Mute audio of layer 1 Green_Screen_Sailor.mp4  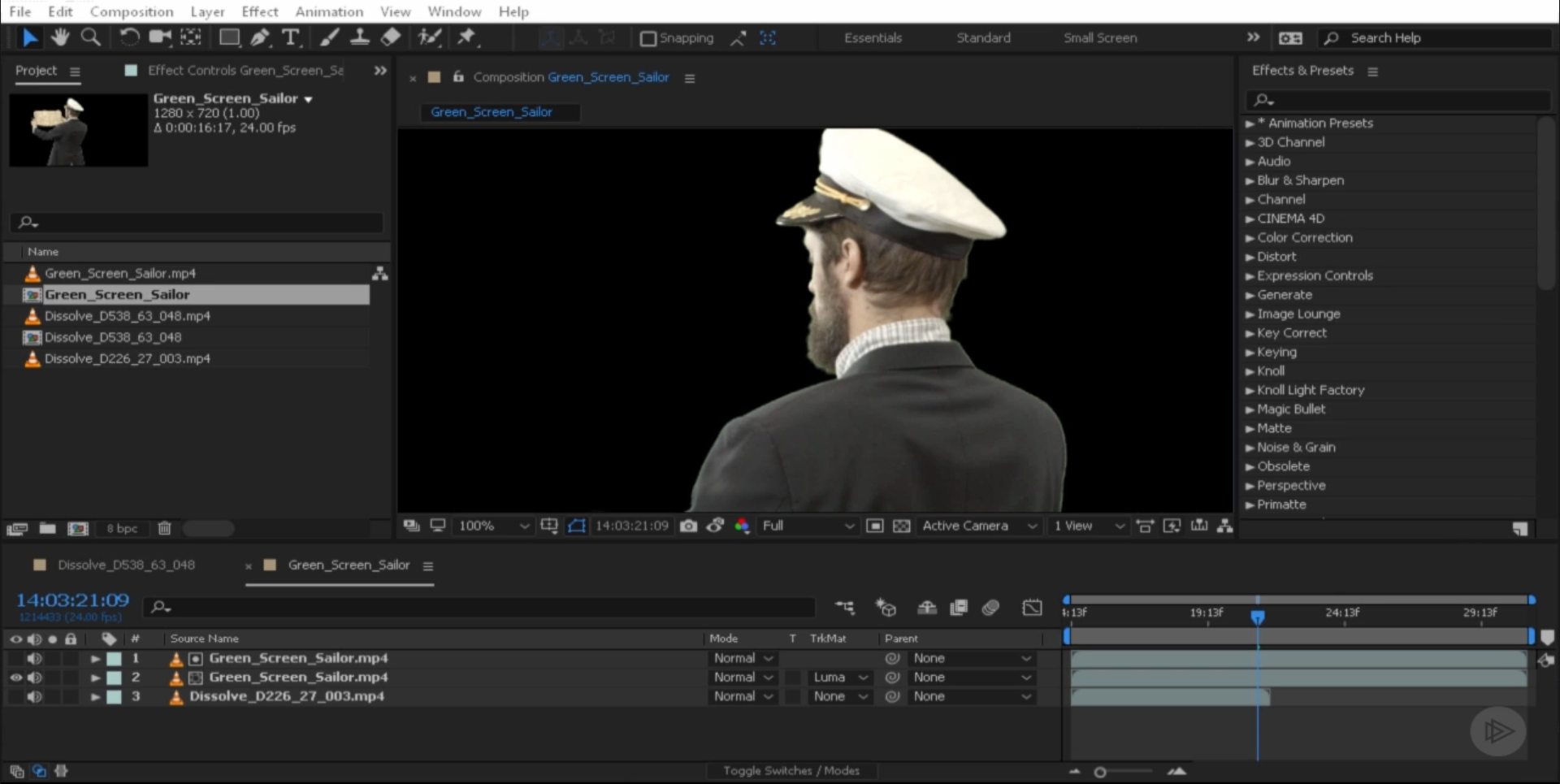34,659
